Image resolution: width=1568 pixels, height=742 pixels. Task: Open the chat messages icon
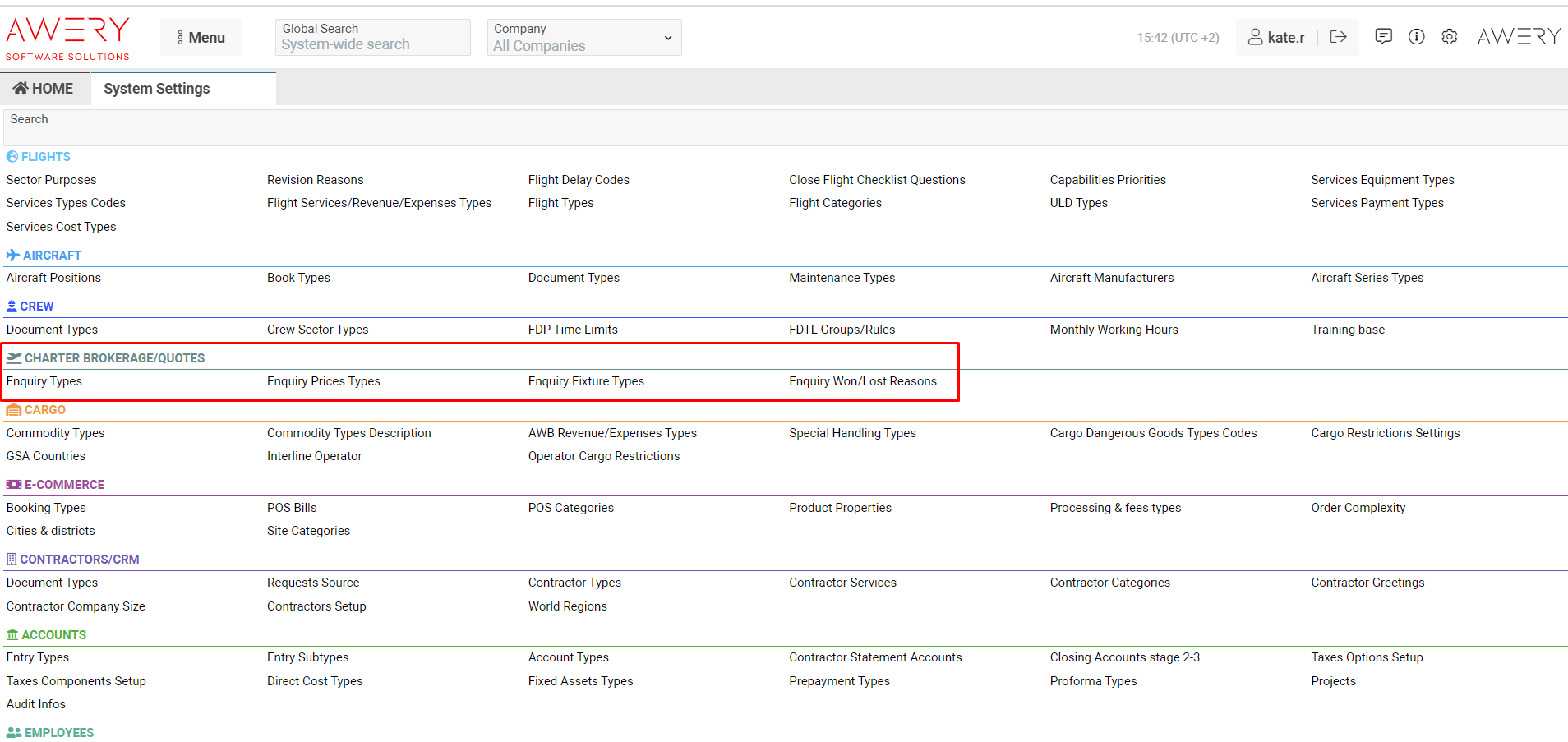pyautogui.click(x=1384, y=37)
